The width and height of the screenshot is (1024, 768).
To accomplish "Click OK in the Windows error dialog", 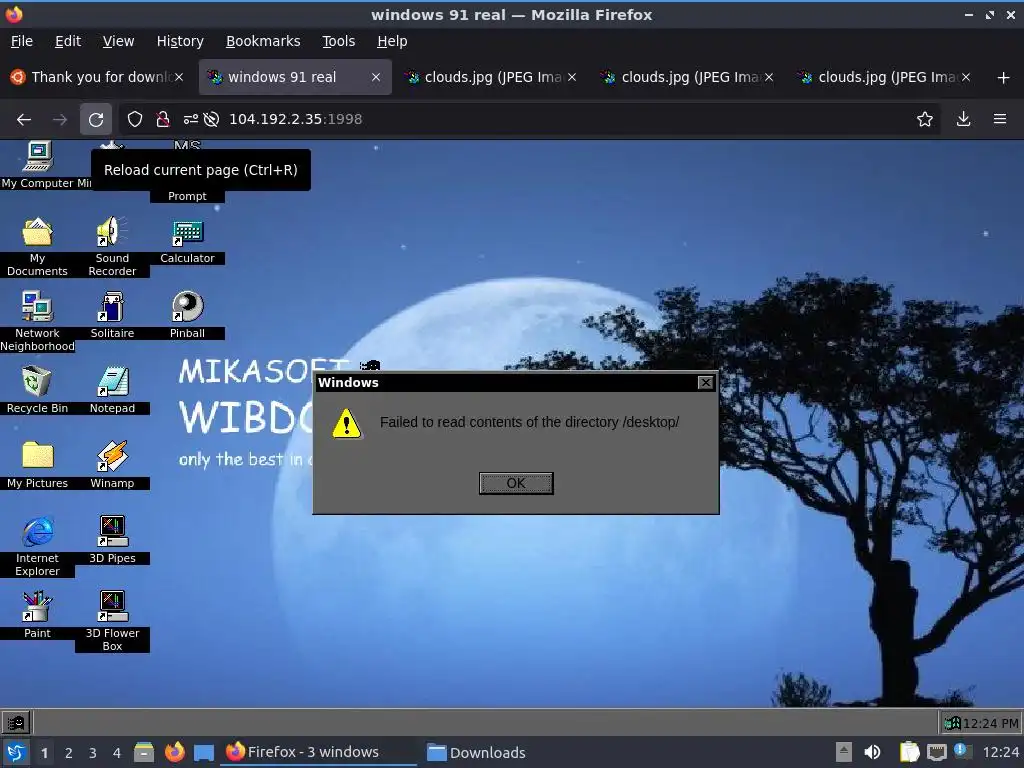I will (x=516, y=483).
